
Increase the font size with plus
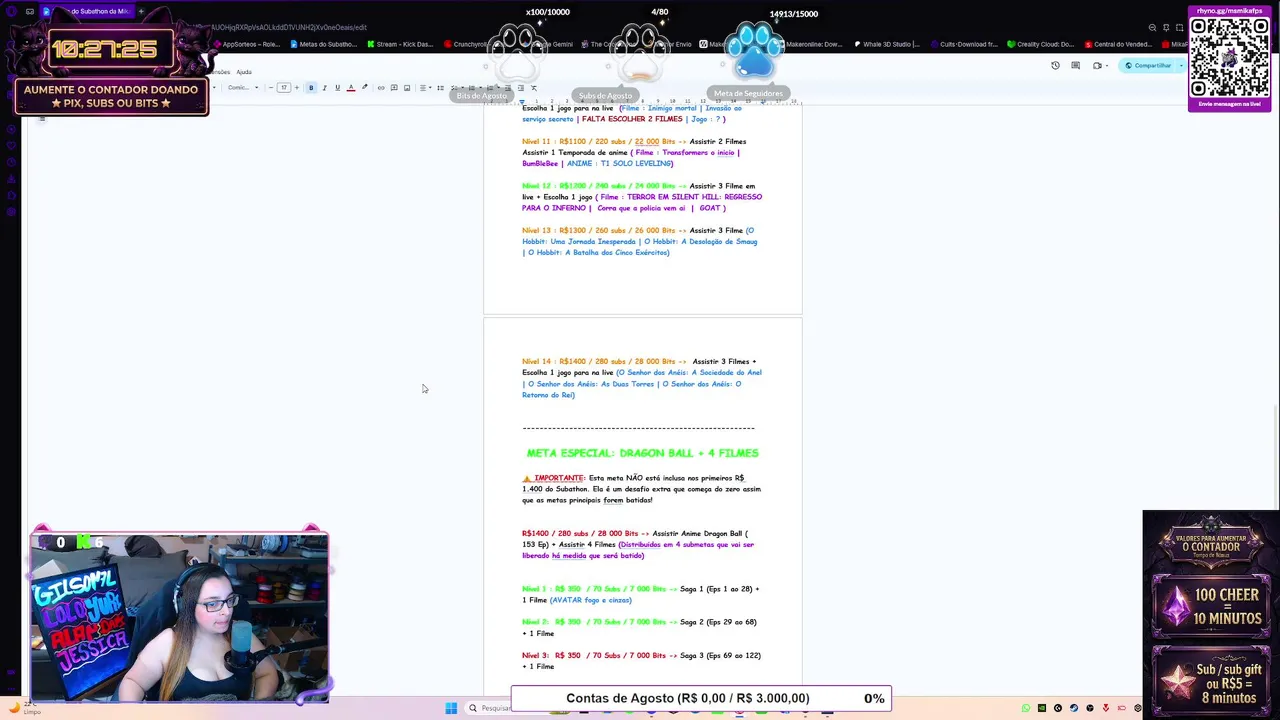pos(297,88)
